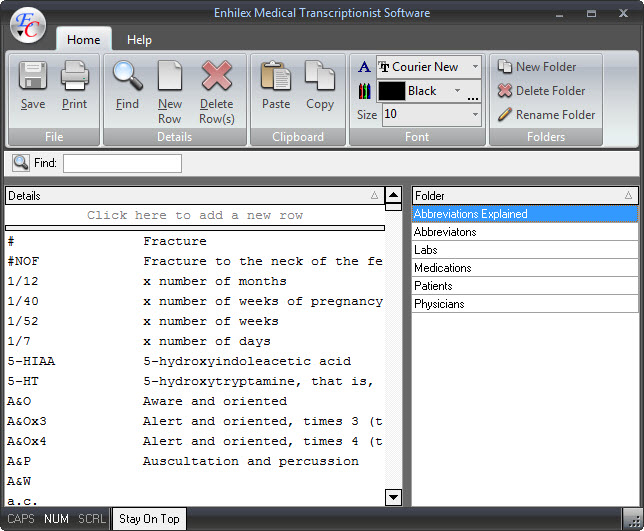
Task: Select the Home ribbon tab
Action: click(83, 40)
